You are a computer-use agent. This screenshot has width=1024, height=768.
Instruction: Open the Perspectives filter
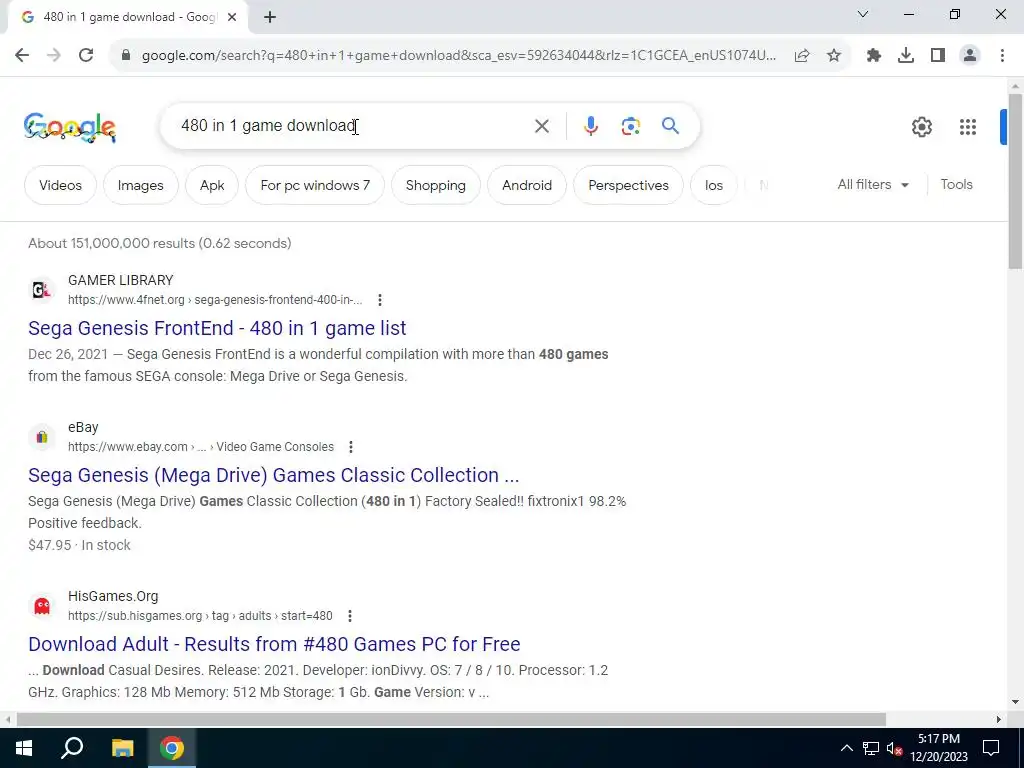pyautogui.click(x=628, y=185)
